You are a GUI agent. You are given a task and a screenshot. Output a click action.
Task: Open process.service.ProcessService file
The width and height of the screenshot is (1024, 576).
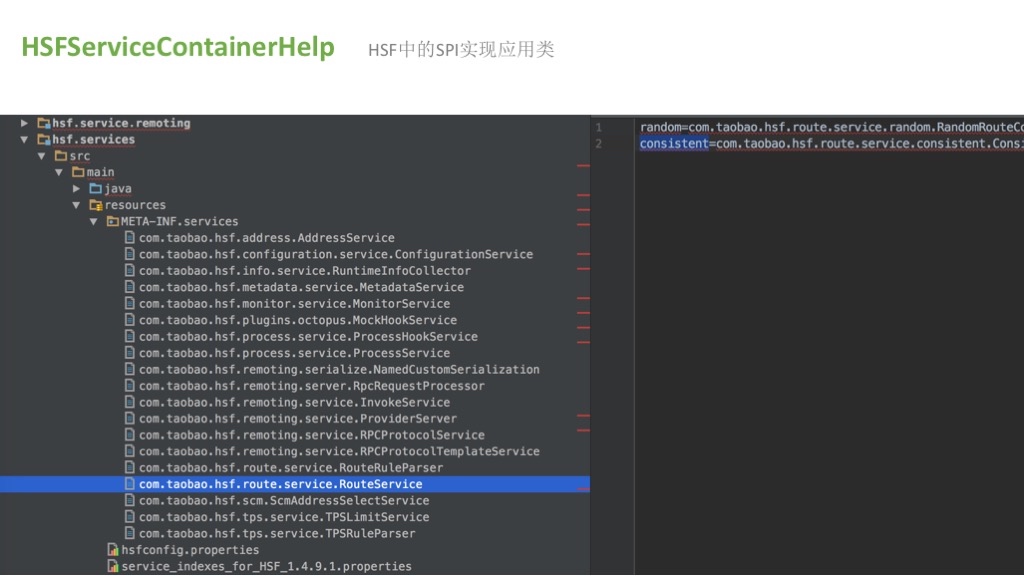coord(294,353)
